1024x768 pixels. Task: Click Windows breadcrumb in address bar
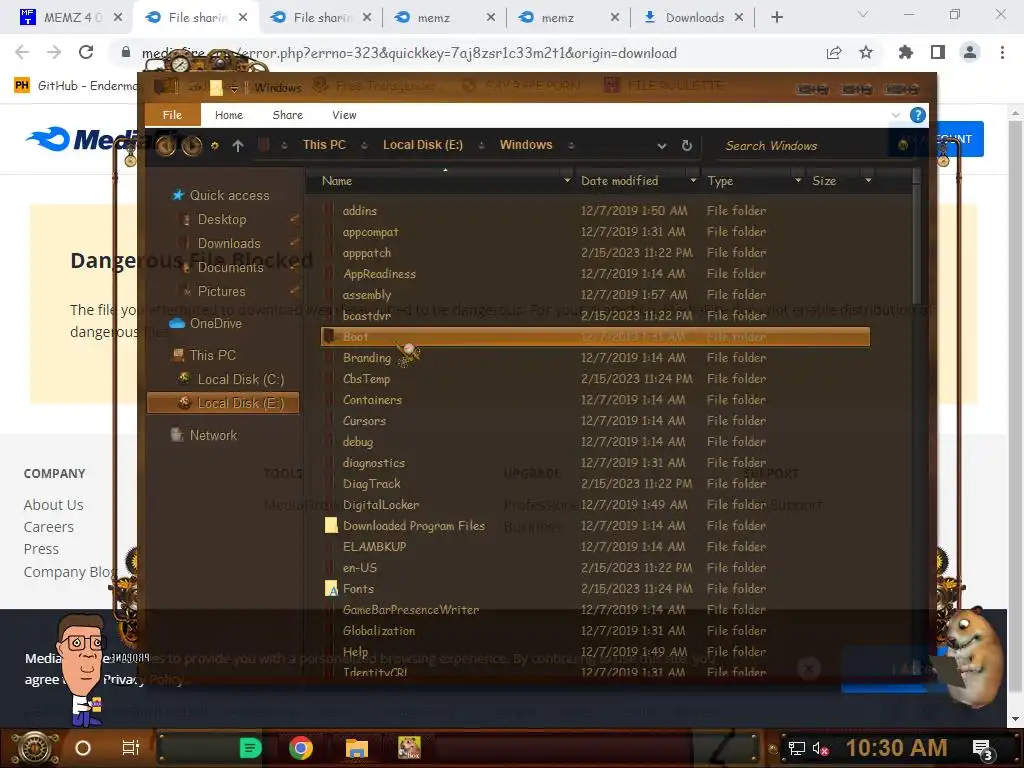(x=526, y=145)
